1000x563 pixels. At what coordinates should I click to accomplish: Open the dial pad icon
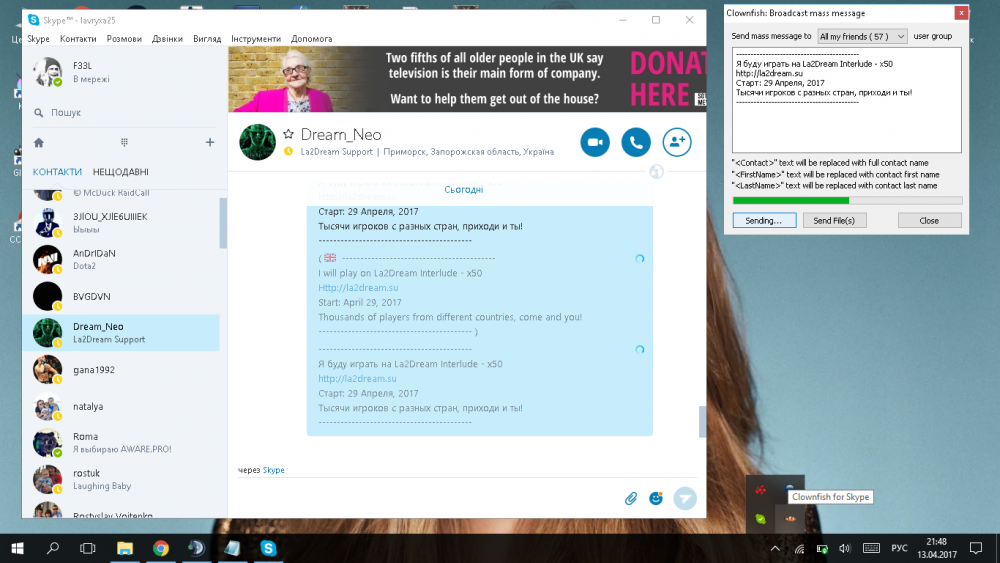(x=124, y=142)
